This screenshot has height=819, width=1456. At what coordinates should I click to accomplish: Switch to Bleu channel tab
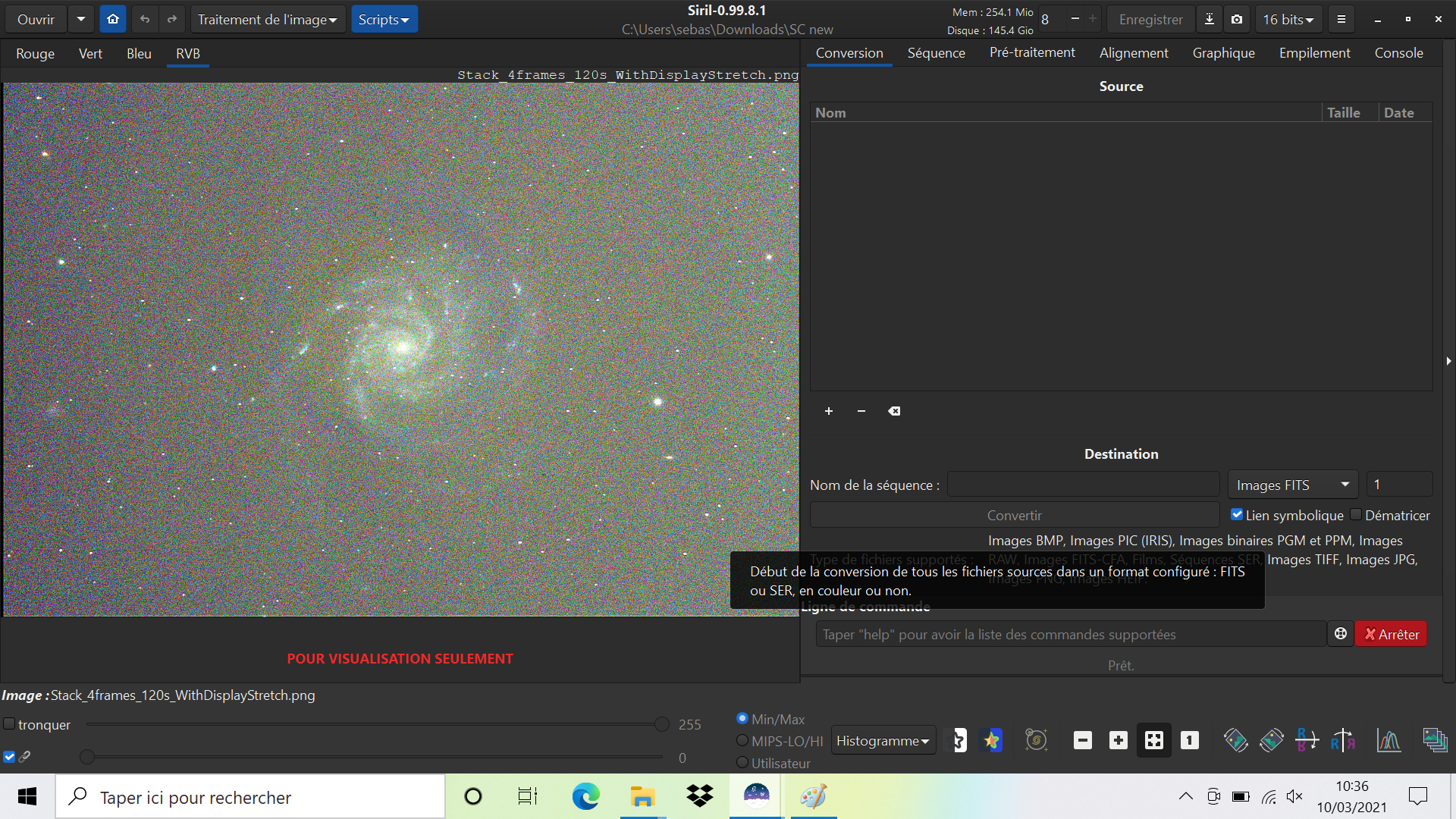pos(139,53)
